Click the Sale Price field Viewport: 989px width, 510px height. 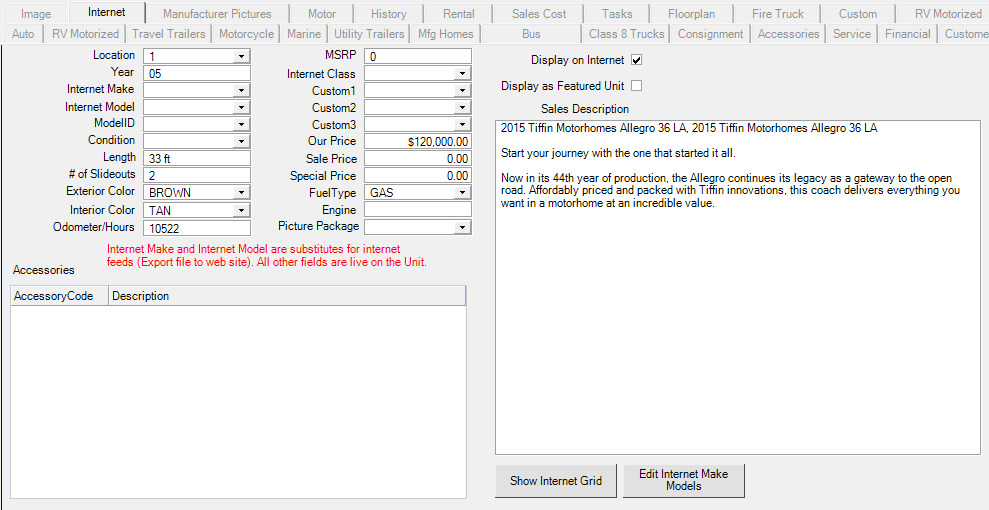[418, 159]
